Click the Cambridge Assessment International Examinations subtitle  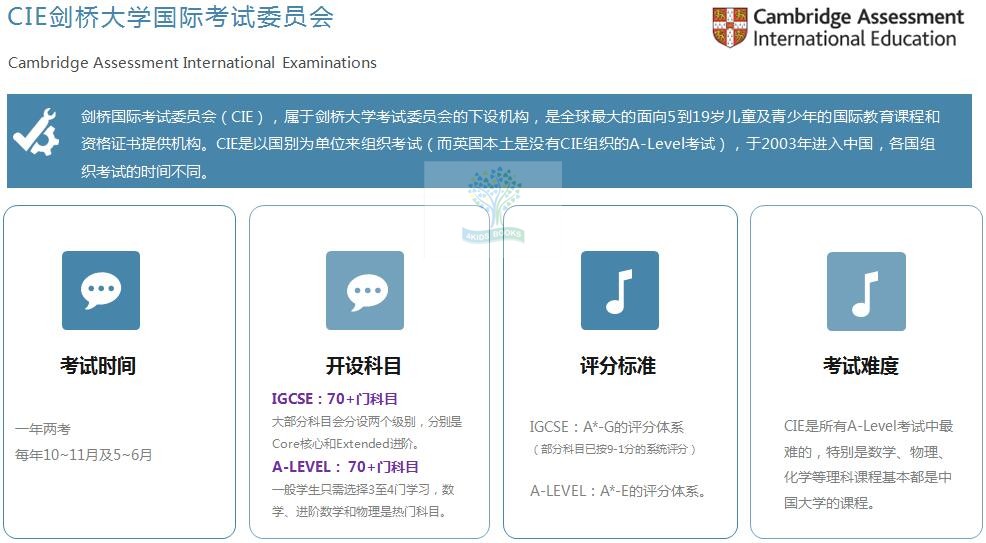coord(192,63)
